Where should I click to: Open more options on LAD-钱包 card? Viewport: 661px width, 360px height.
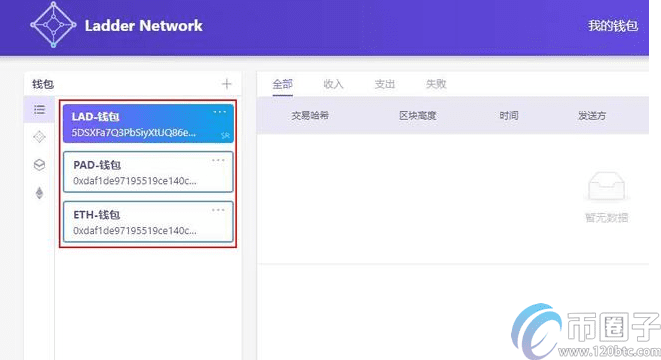click(x=220, y=112)
